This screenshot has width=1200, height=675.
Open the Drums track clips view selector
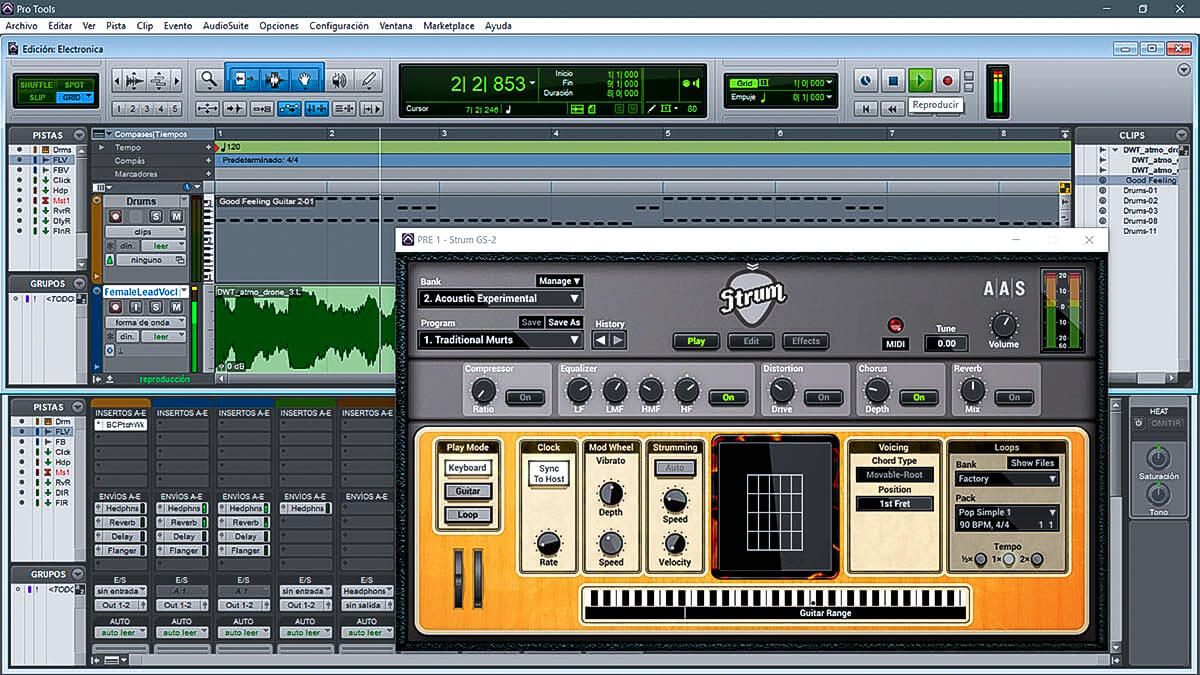(x=148, y=231)
